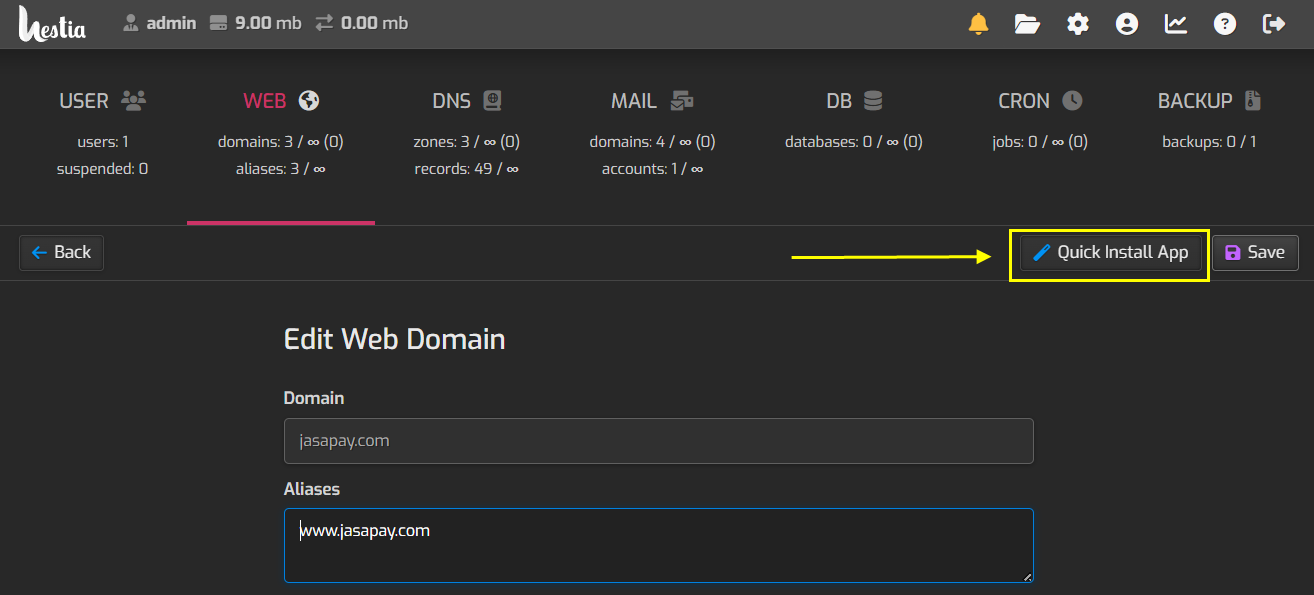
Task: Click the Quick Install App button
Action: click(x=1110, y=252)
